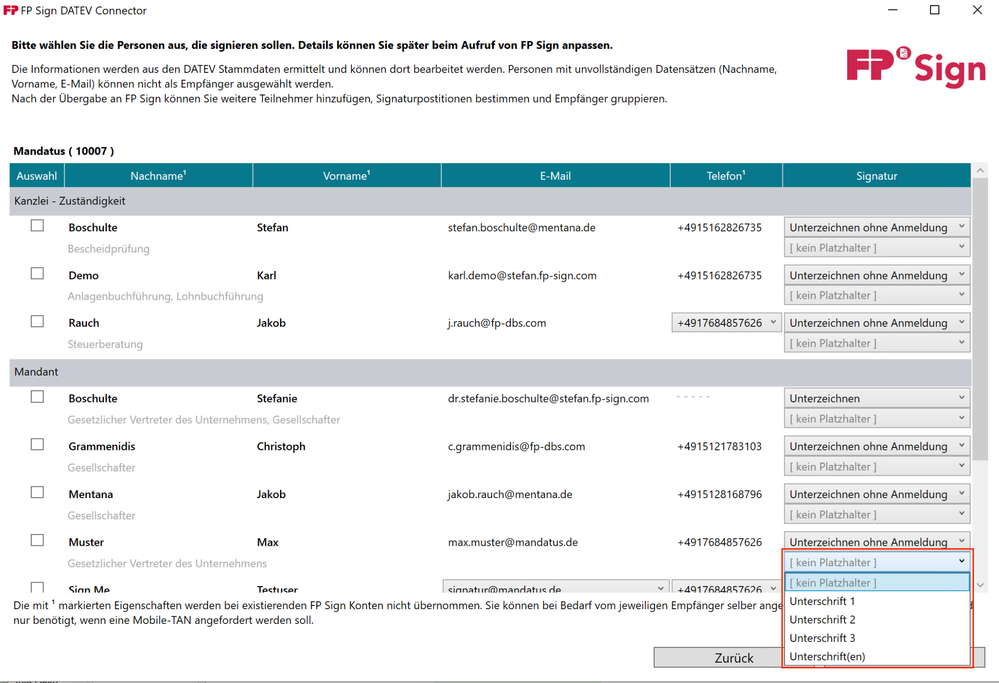
Task: Choose 'Unterschrift 1' from the list
Action: (877, 601)
